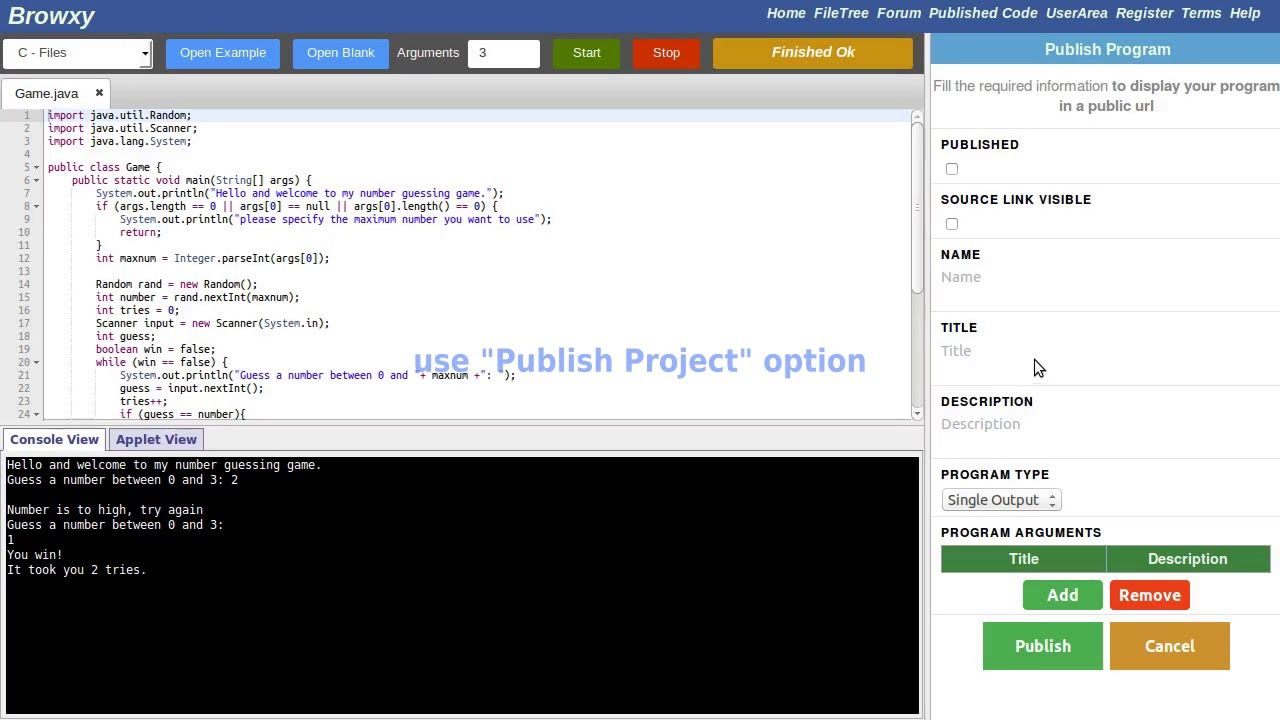The height and width of the screenshot is (720, 1280).
Task: Expand the Program Type Single Output selector
Action: [1000, 500]
